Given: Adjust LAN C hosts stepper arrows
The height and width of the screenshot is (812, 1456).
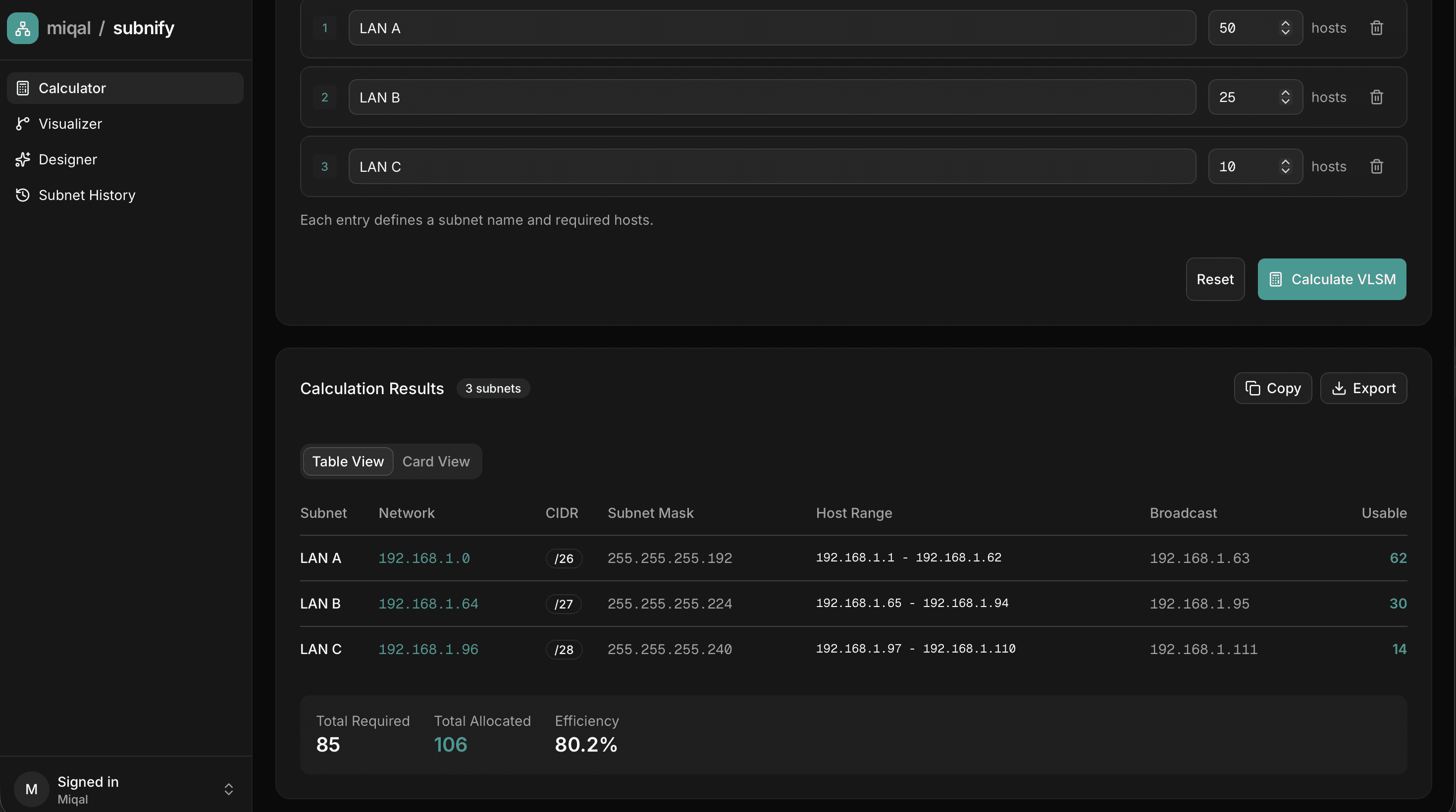Looking at the screenshot, I should click(x=1285, y=167).
